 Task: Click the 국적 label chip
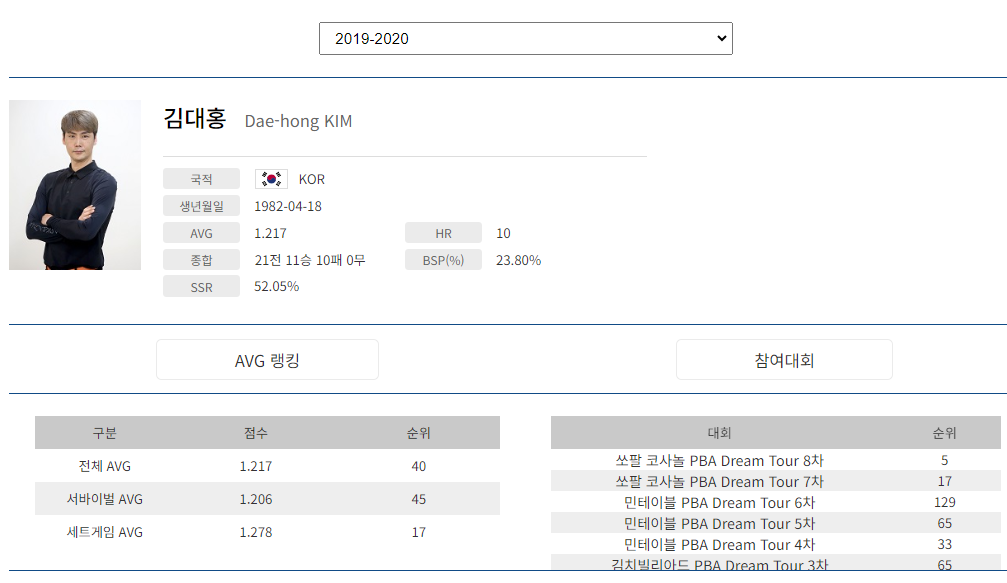pyautogui.click(x=201, y=178)
